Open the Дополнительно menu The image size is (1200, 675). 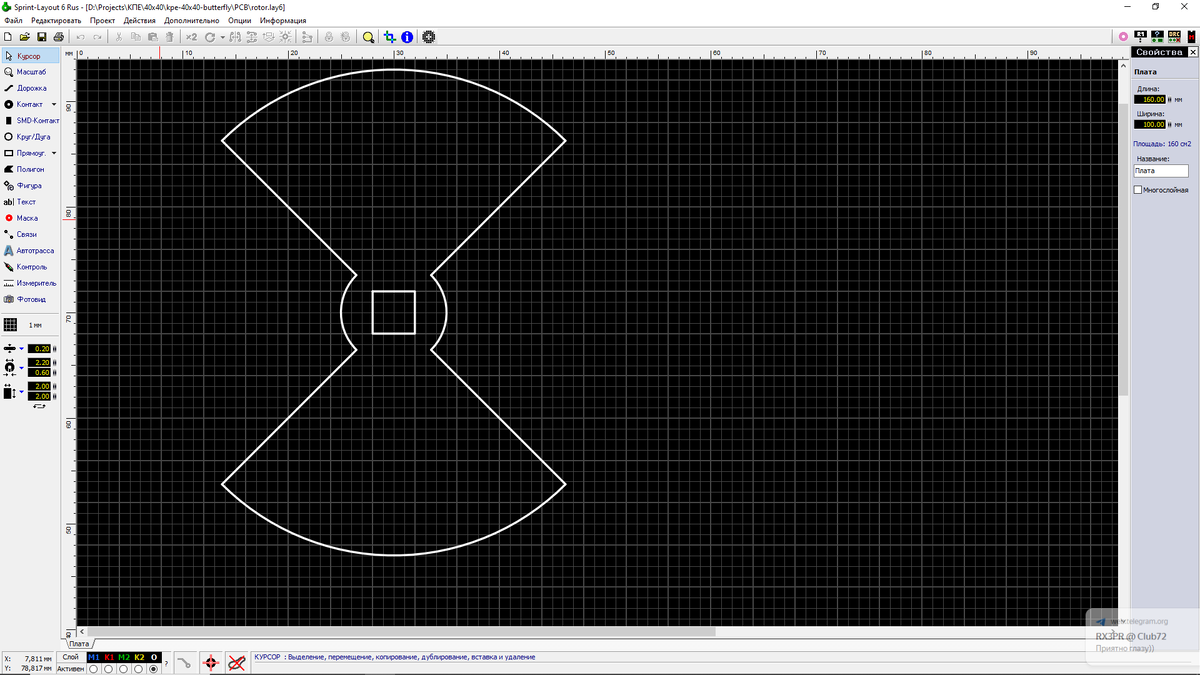tap(192, 20)
